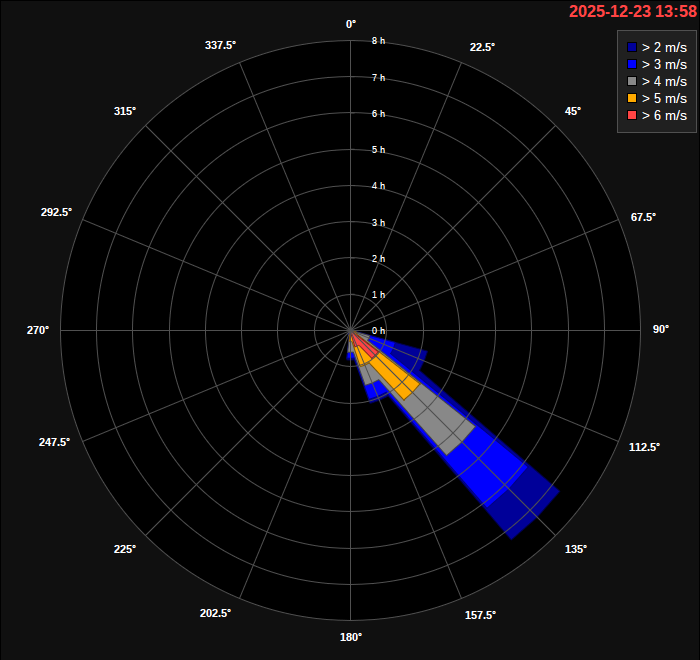The image size is (700, 660).
Task: Click the 270° direction label
Action: 38,329
